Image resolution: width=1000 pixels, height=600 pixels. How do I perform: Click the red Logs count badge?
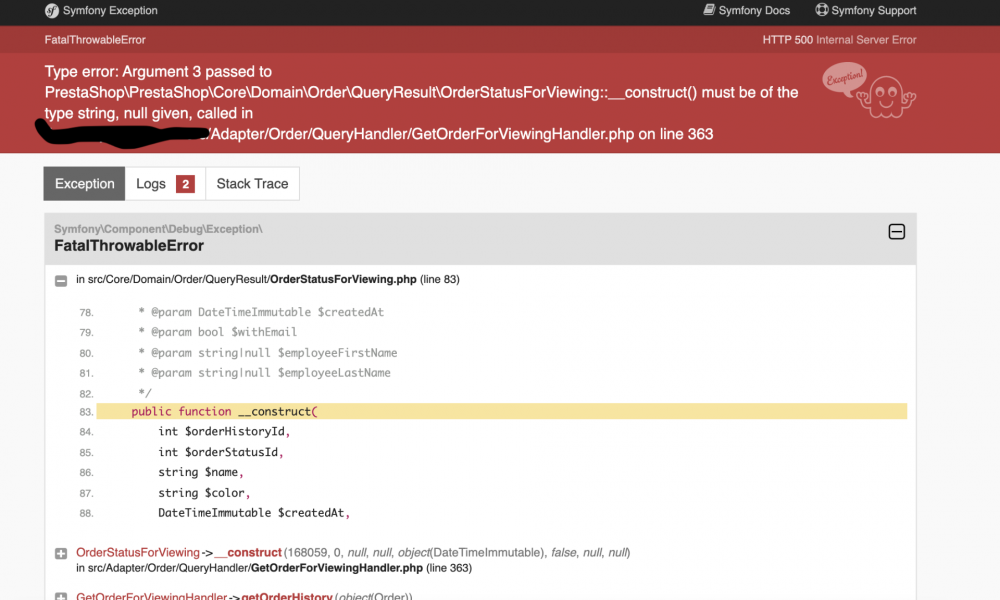tap(184, 184)
